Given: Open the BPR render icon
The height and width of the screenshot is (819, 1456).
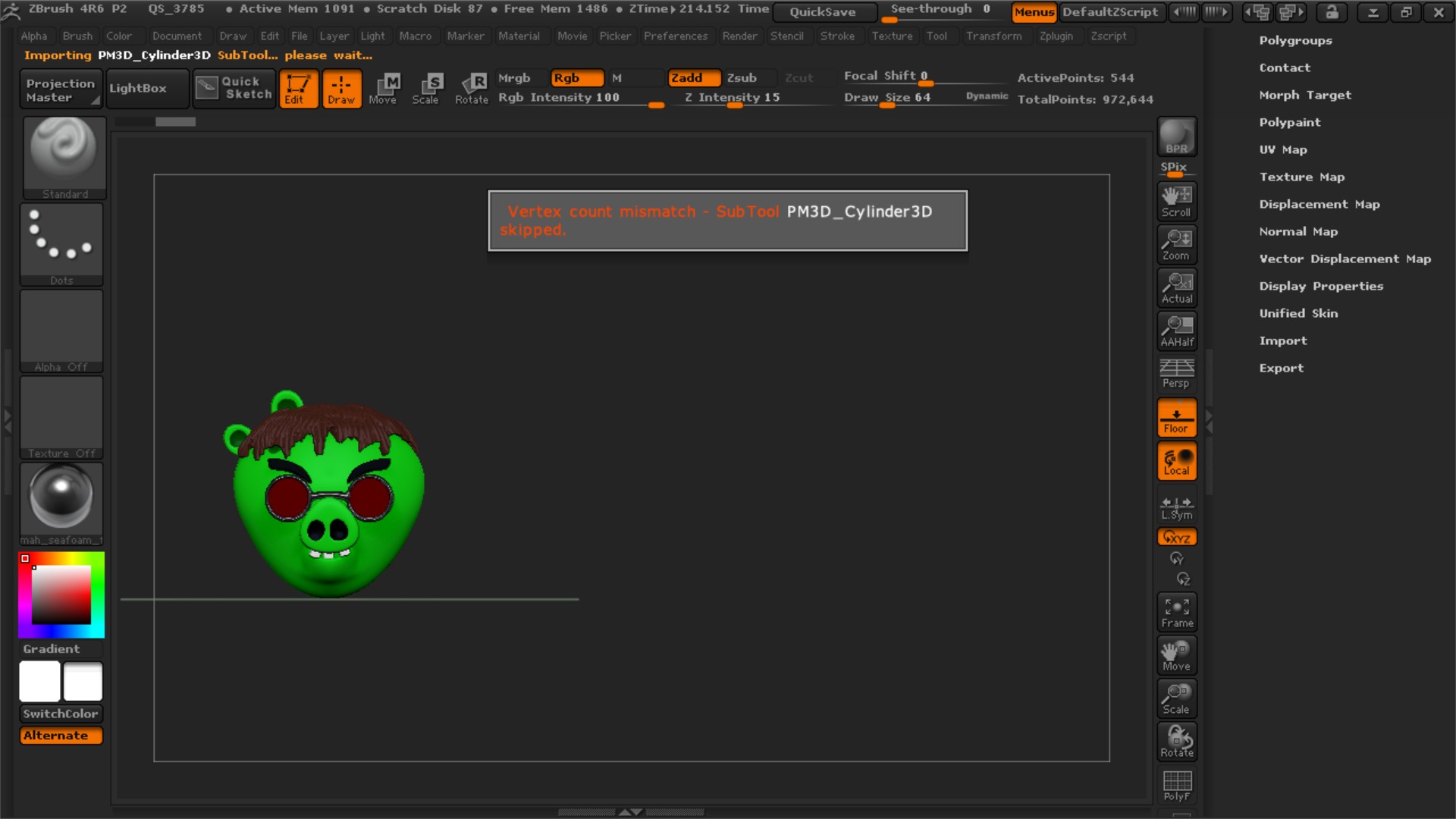Looking at the screenshot, I should click(1176, 136).
